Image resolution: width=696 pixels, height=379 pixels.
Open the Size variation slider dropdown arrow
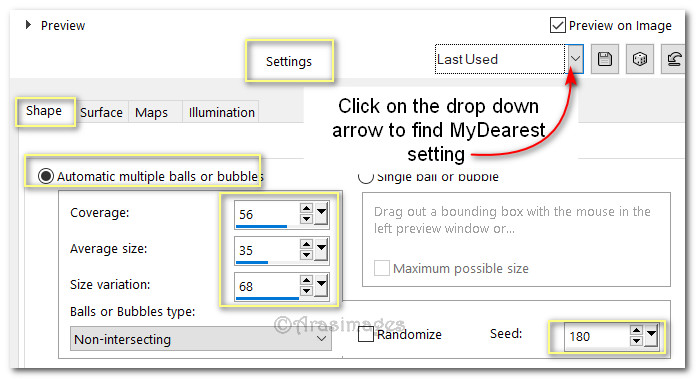(x=321, y=285)
